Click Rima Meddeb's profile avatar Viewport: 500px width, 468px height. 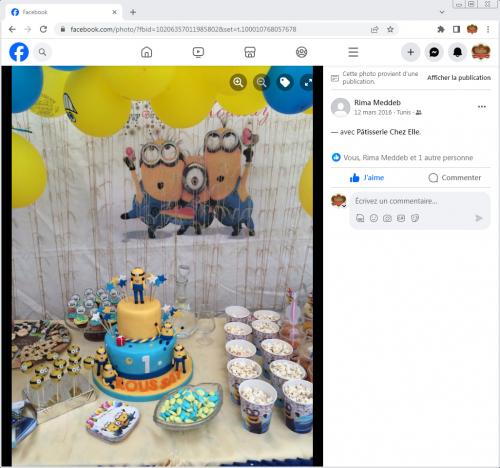[340, 107]
